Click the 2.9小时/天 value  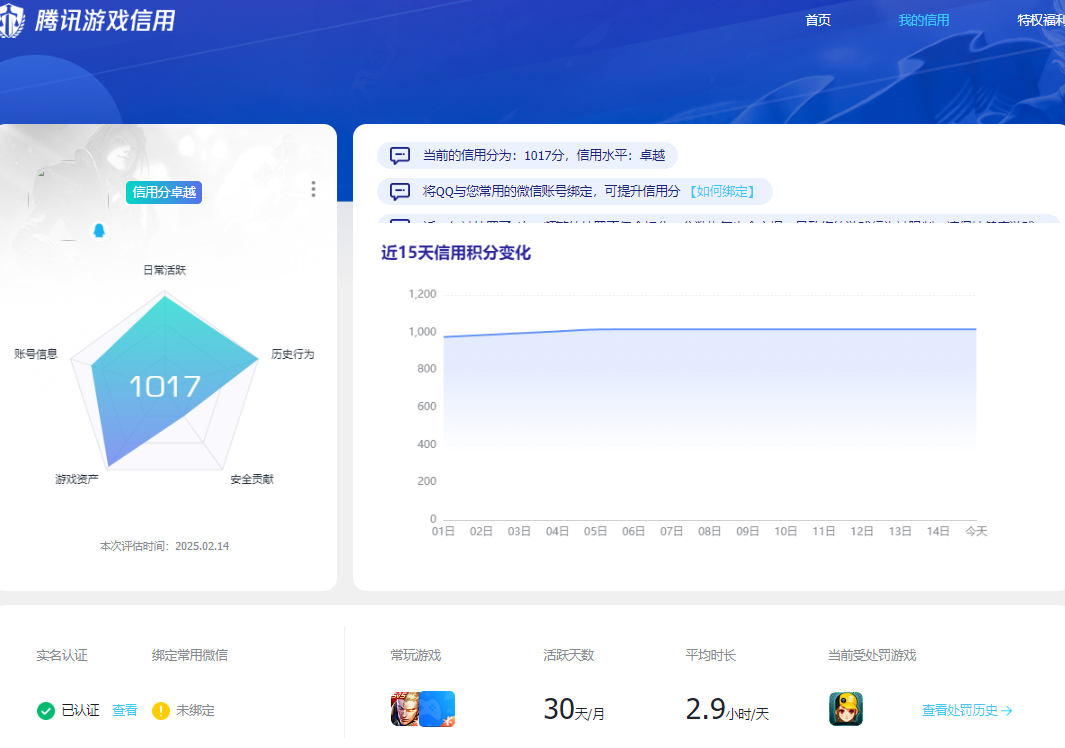(727, 709)
